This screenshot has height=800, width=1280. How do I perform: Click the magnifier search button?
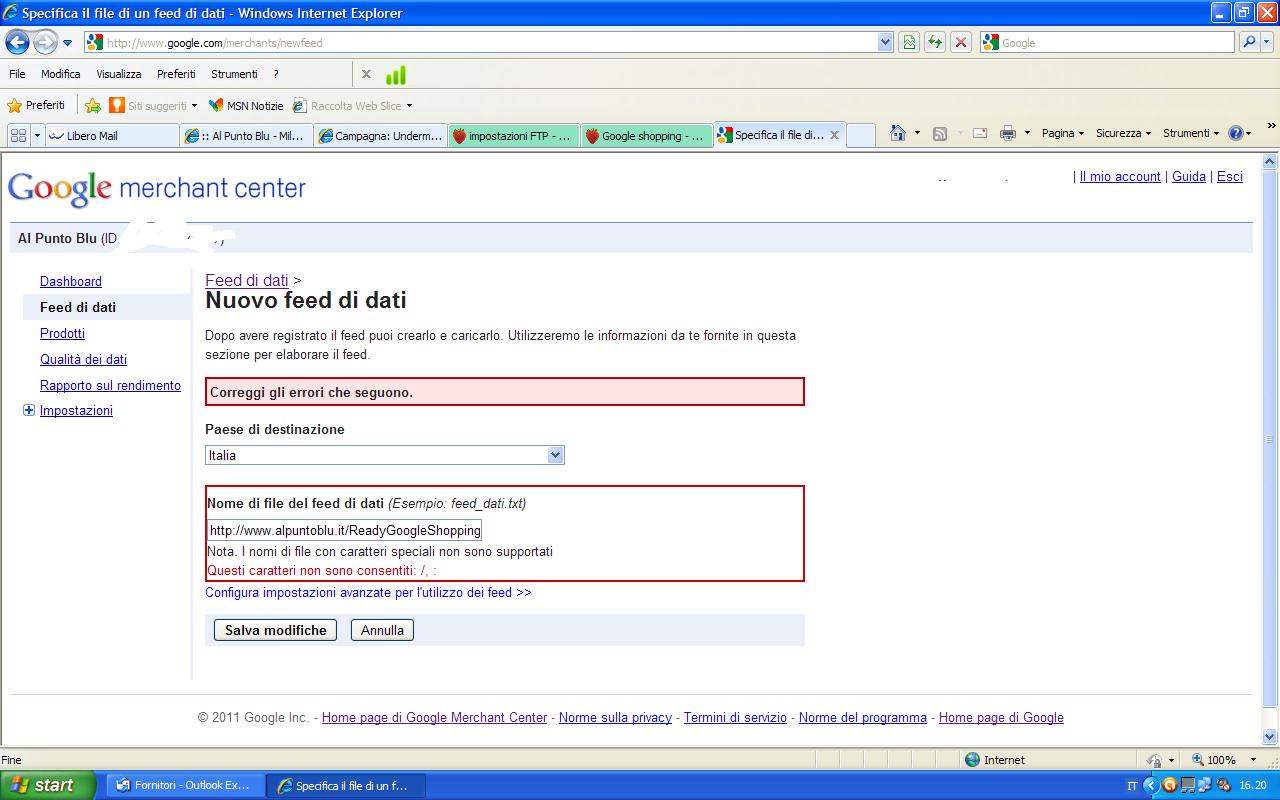coord(1249,43)
